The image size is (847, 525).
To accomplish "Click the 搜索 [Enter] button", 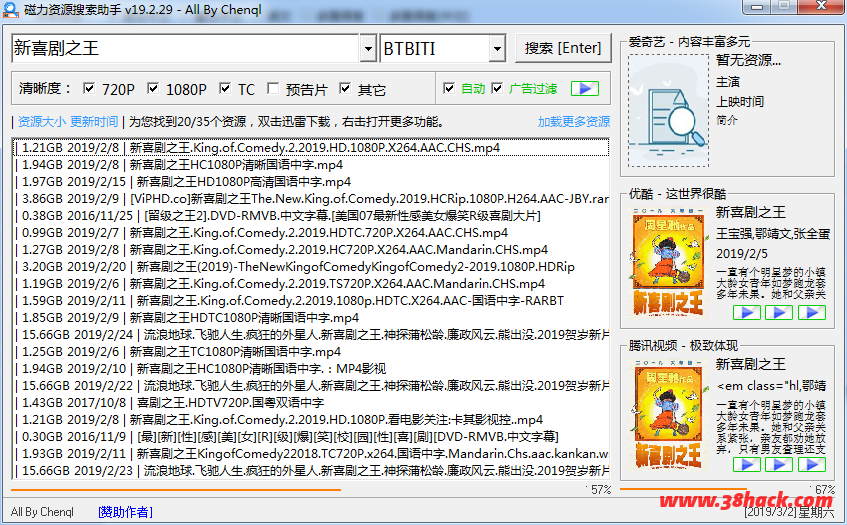I will [x=563, y=48].
